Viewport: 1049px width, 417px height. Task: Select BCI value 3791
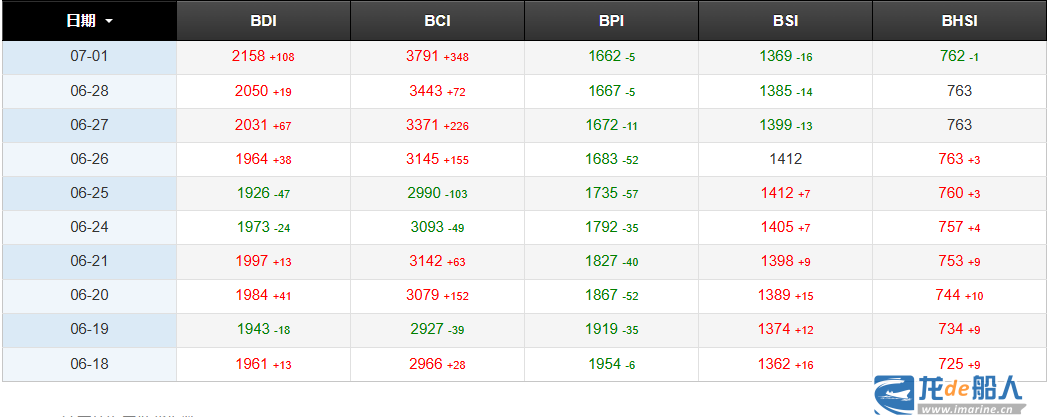click(422, 57)
